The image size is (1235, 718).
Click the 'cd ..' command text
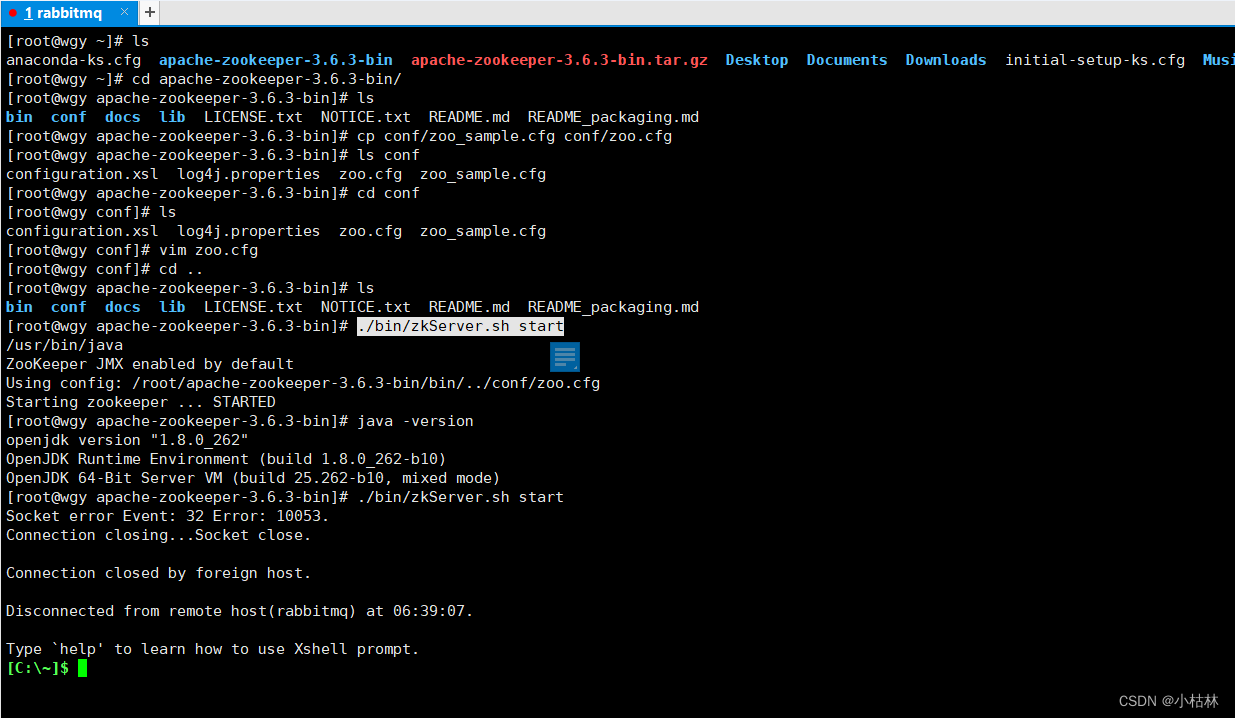click(181, 269)
